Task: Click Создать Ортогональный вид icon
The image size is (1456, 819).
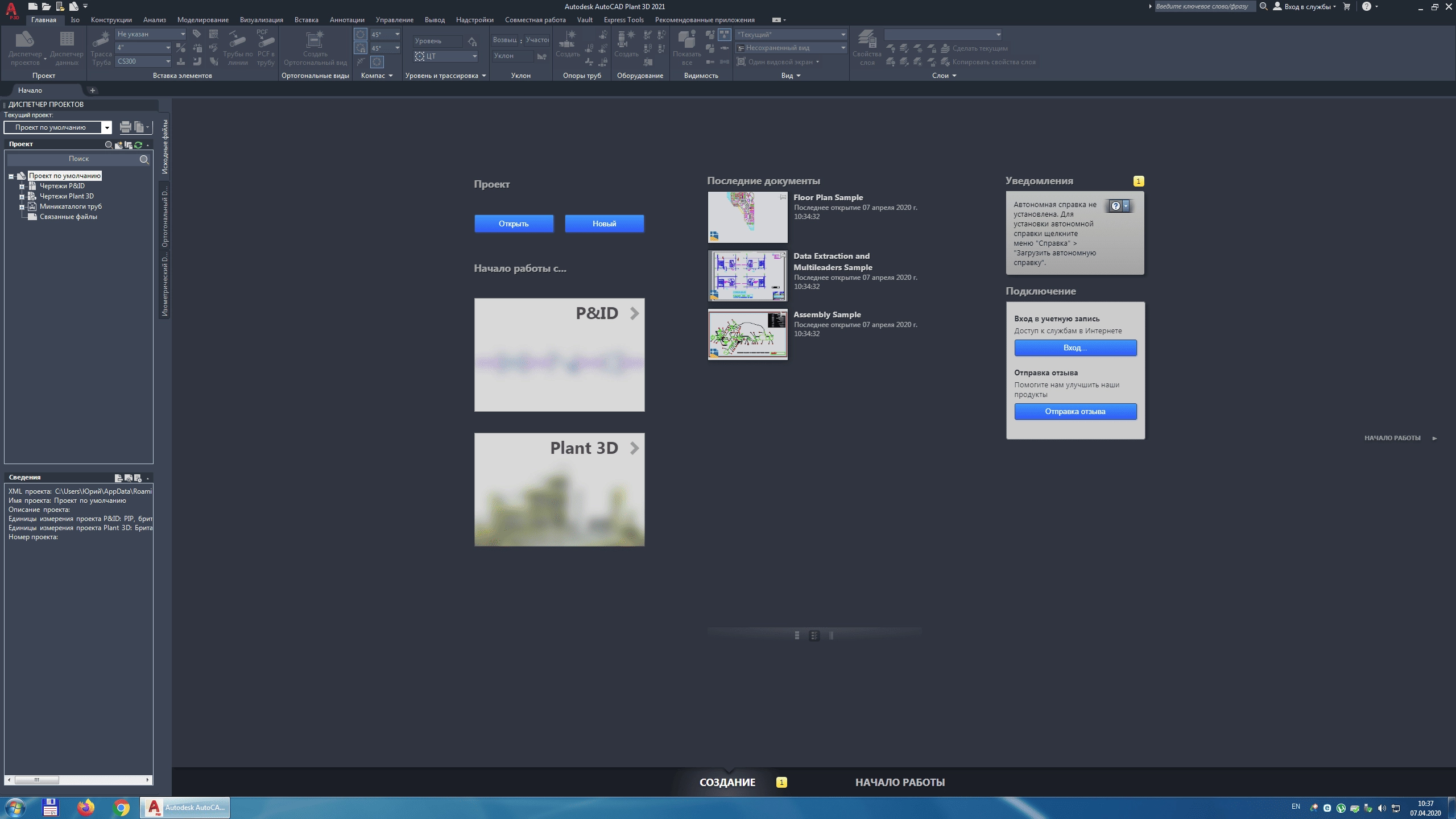Action: tap(315, 48)
